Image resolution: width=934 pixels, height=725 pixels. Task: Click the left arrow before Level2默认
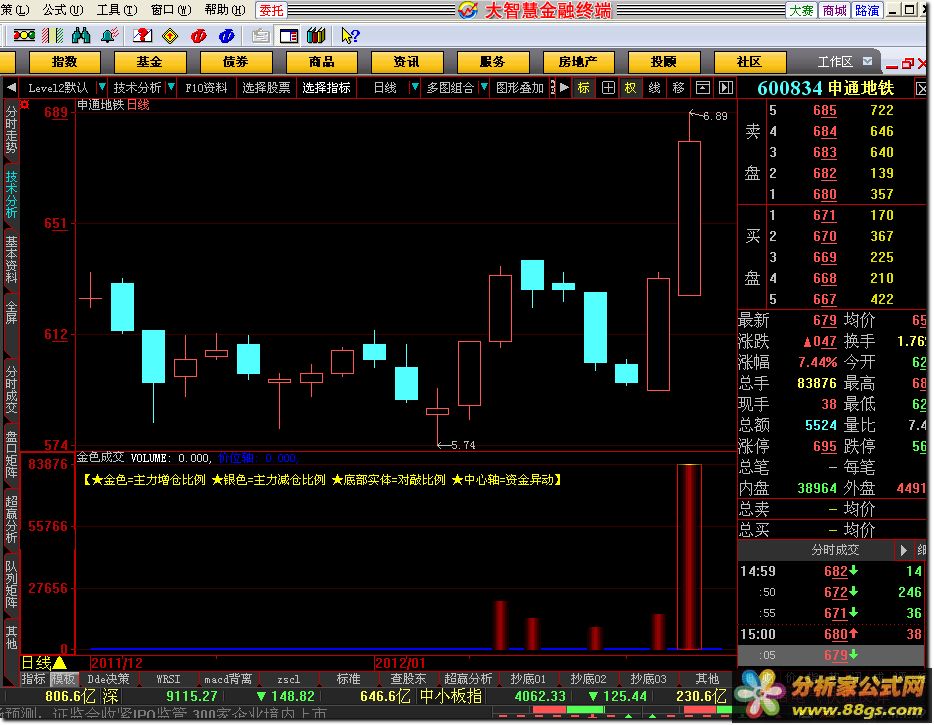[11, 88]
